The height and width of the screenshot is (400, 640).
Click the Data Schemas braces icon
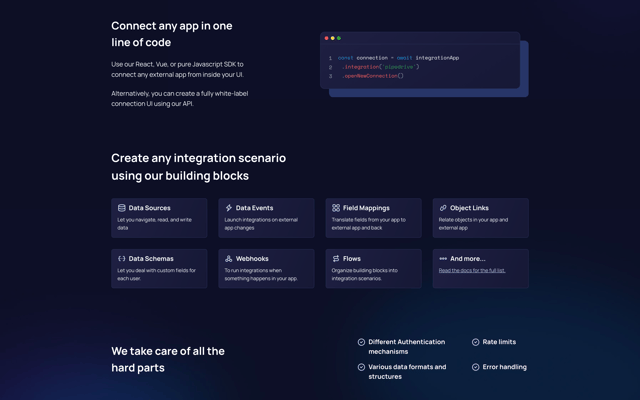pyautogui.click(x=121, y=258)
